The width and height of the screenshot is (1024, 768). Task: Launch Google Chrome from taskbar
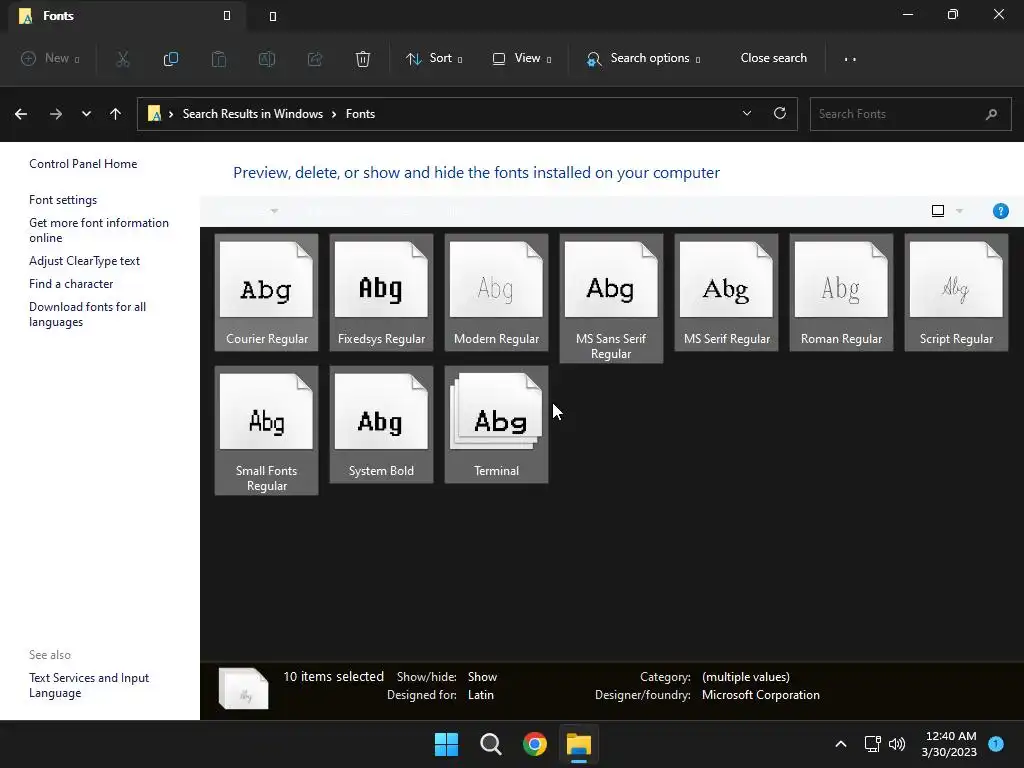click(x=535, y=744)
